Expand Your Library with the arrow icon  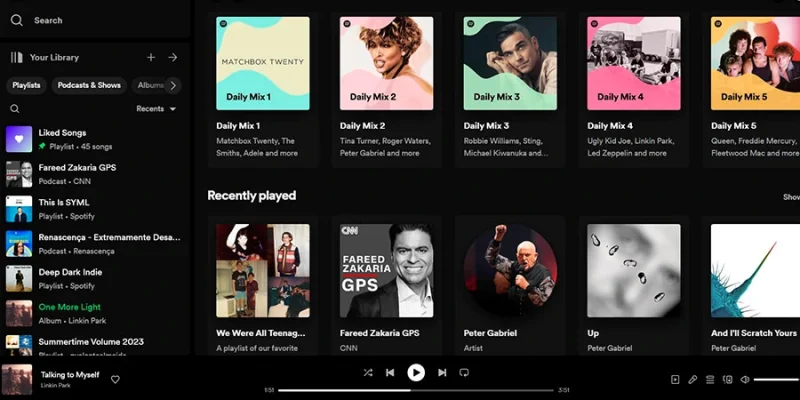click(173, 57)
